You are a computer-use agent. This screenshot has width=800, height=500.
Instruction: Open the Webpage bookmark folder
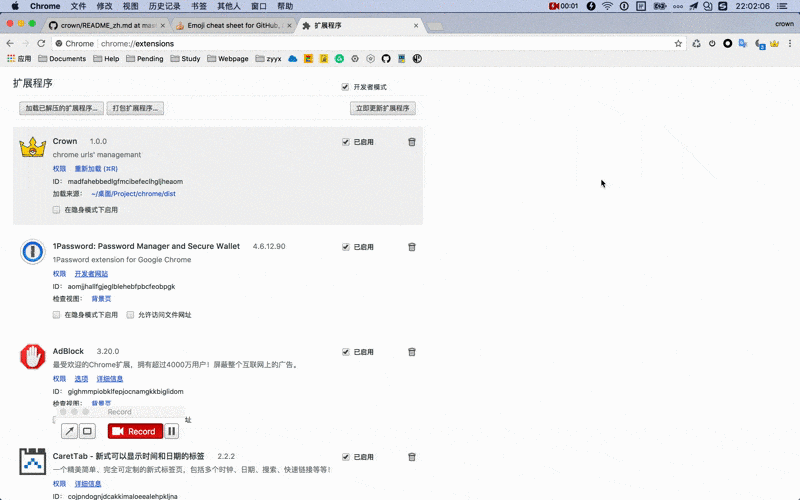(228, 59)
